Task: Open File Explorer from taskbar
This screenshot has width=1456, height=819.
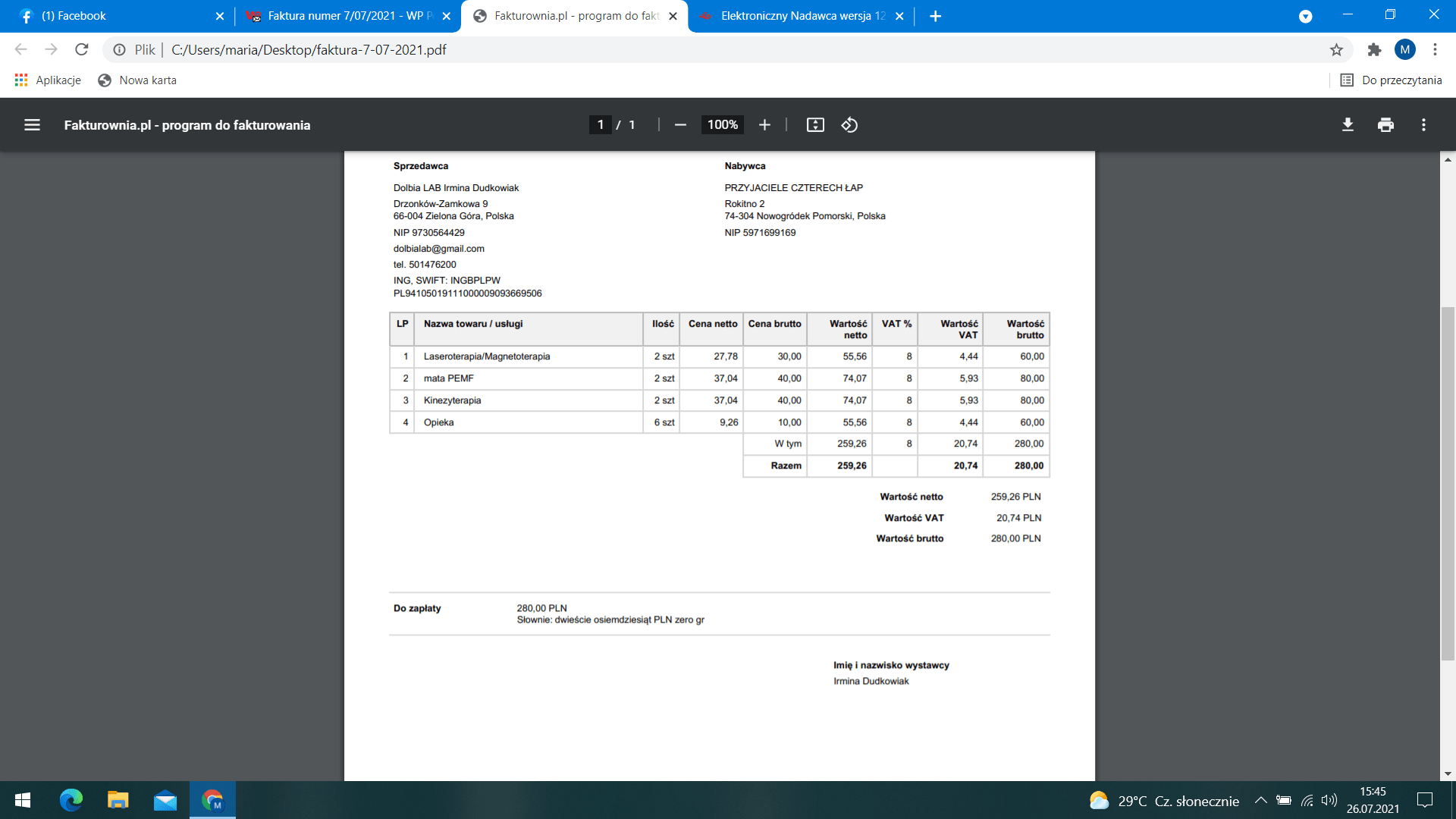Action: tap(118, 800)
